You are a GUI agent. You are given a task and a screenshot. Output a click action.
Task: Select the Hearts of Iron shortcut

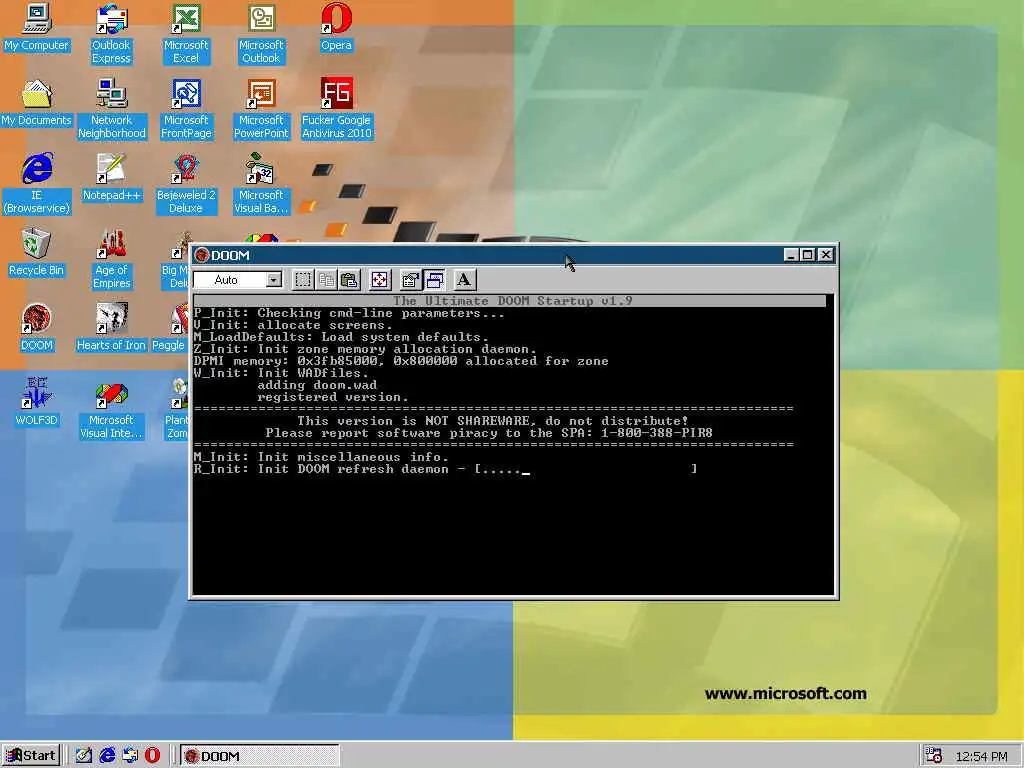coord(111,328)
